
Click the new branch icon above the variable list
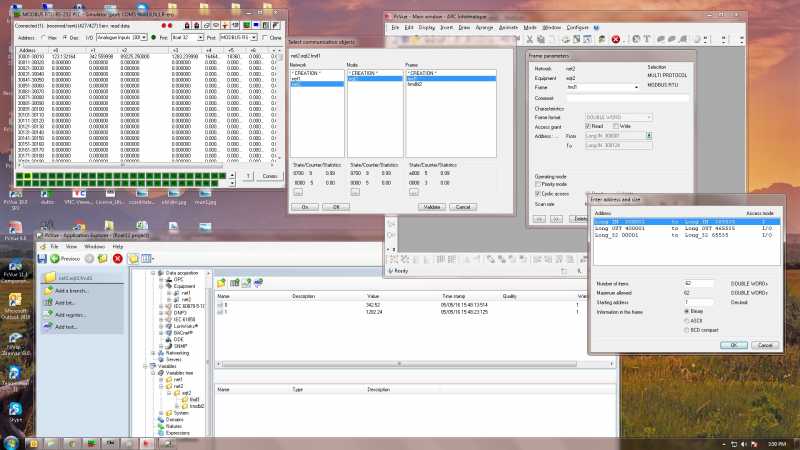pos(221,283)
